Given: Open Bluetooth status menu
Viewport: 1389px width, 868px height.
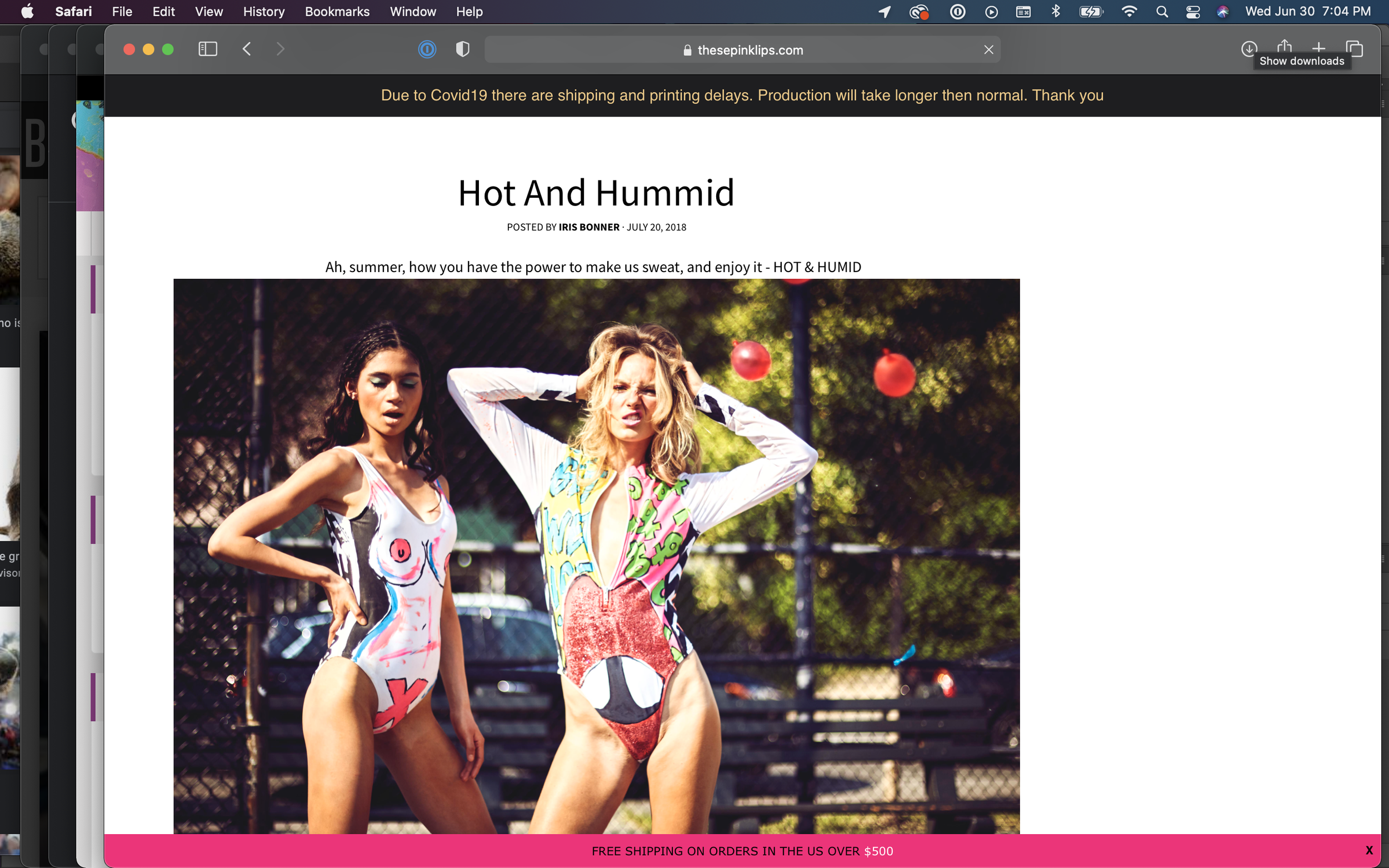Looking at the screenshot, I should pyautogui.click(x=1056, y=12).
